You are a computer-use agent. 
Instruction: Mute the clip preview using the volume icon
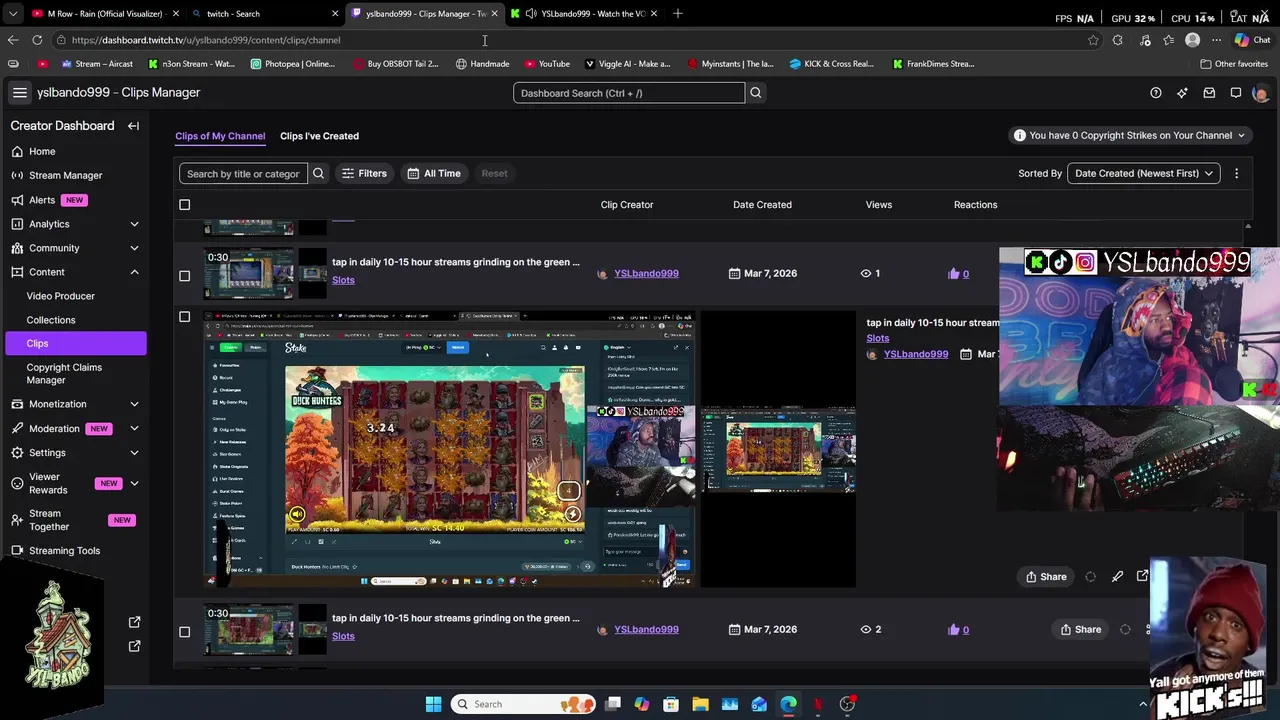297,515
